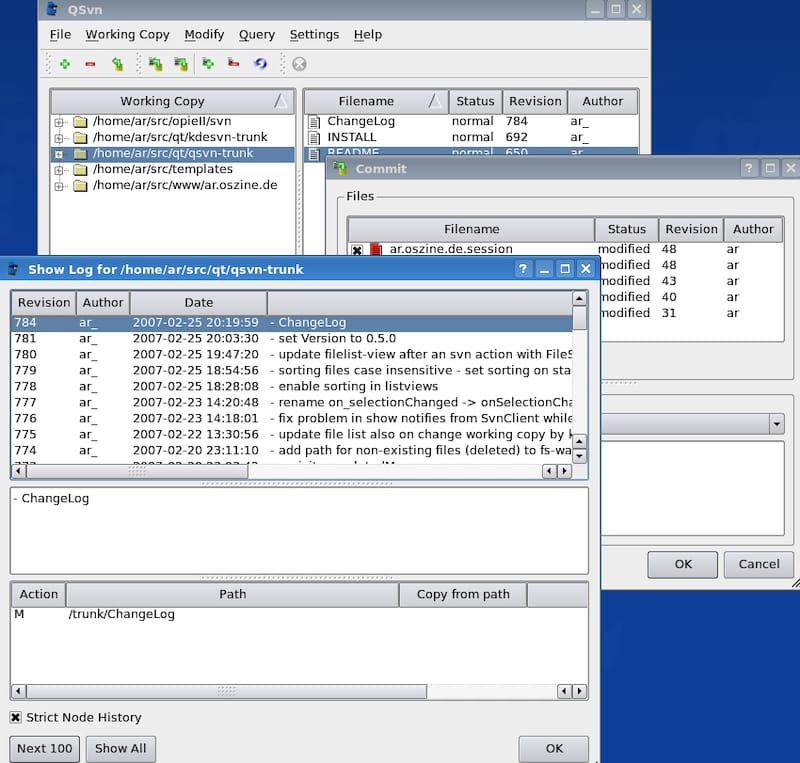Expand the /home/ar/src/opieII/svn tree node
This screenshot has height=763, width=800.
click(x=59, y=122)
